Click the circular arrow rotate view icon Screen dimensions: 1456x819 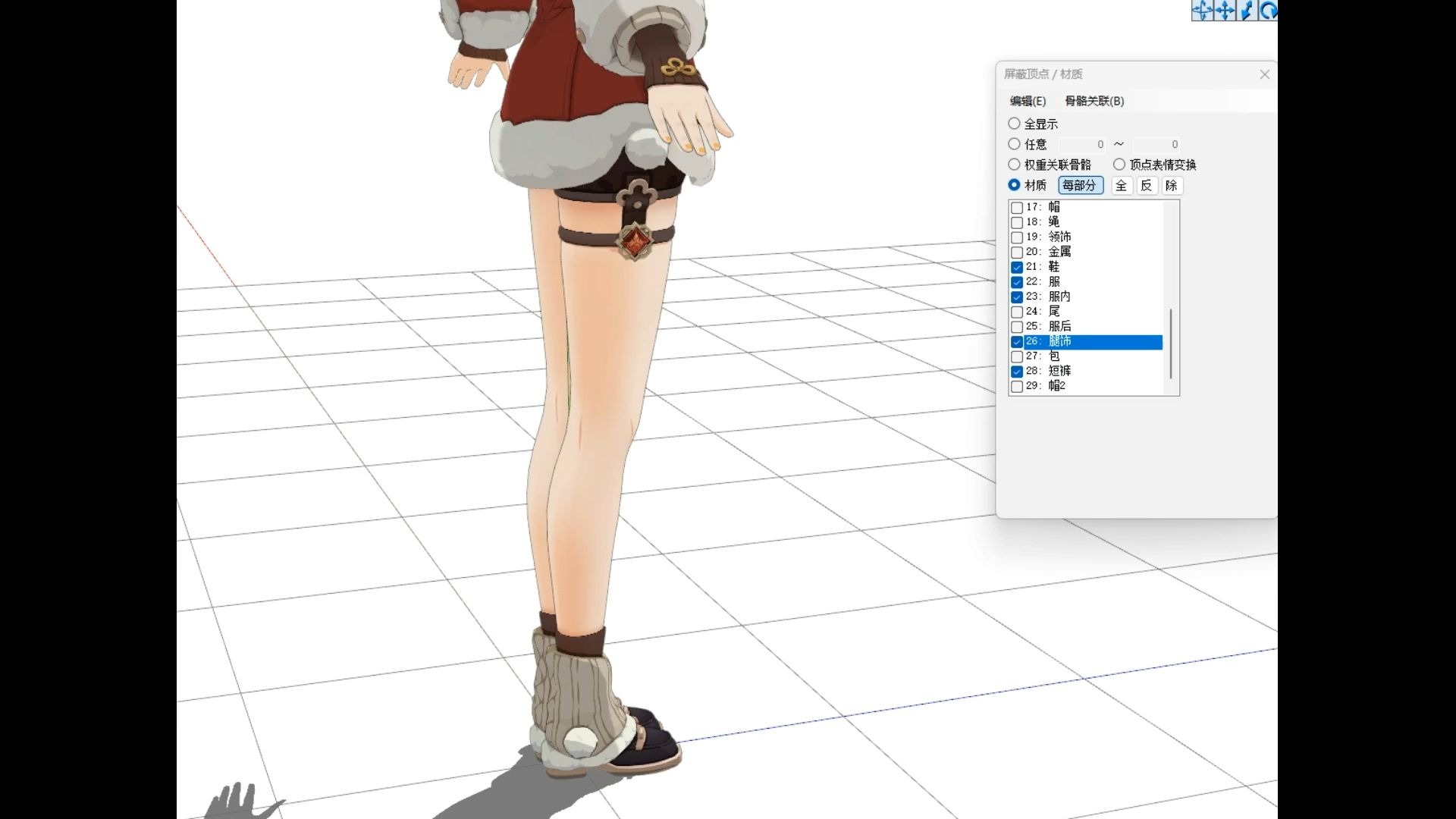pos(1268,10)
